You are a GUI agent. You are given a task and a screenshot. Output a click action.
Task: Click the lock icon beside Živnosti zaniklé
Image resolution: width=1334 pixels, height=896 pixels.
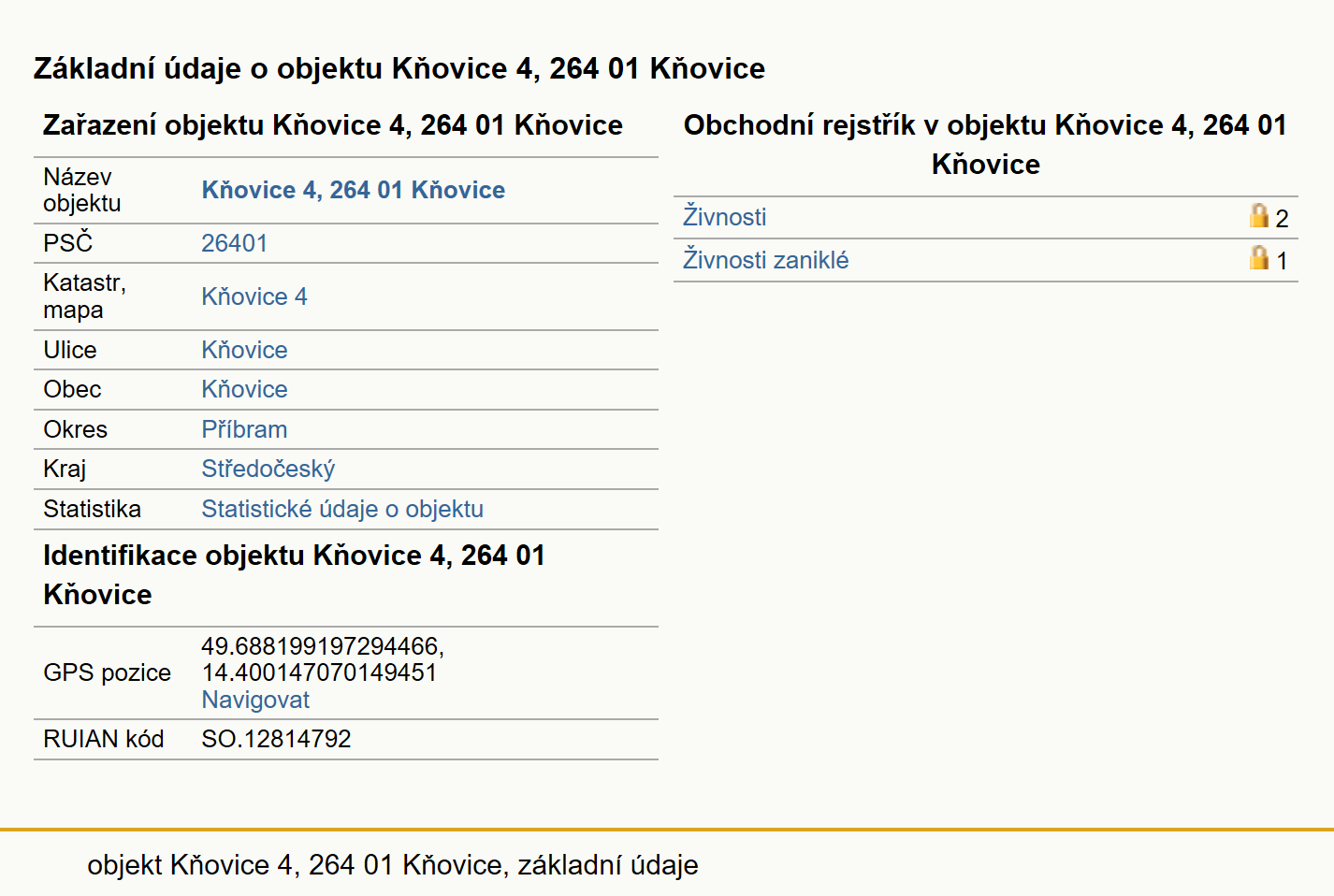1259,258
